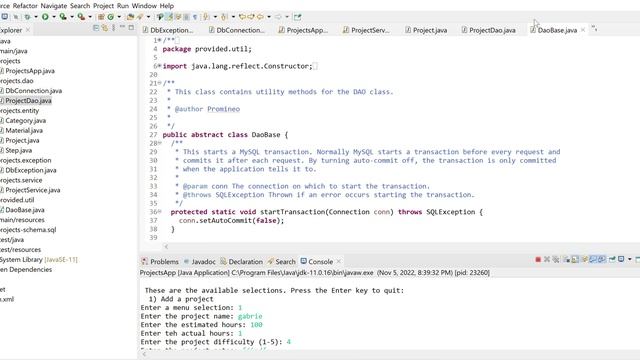Select Step.java in Package Explorer
The width and height of the screenshot is (640, 360).
tap(18, 150)
